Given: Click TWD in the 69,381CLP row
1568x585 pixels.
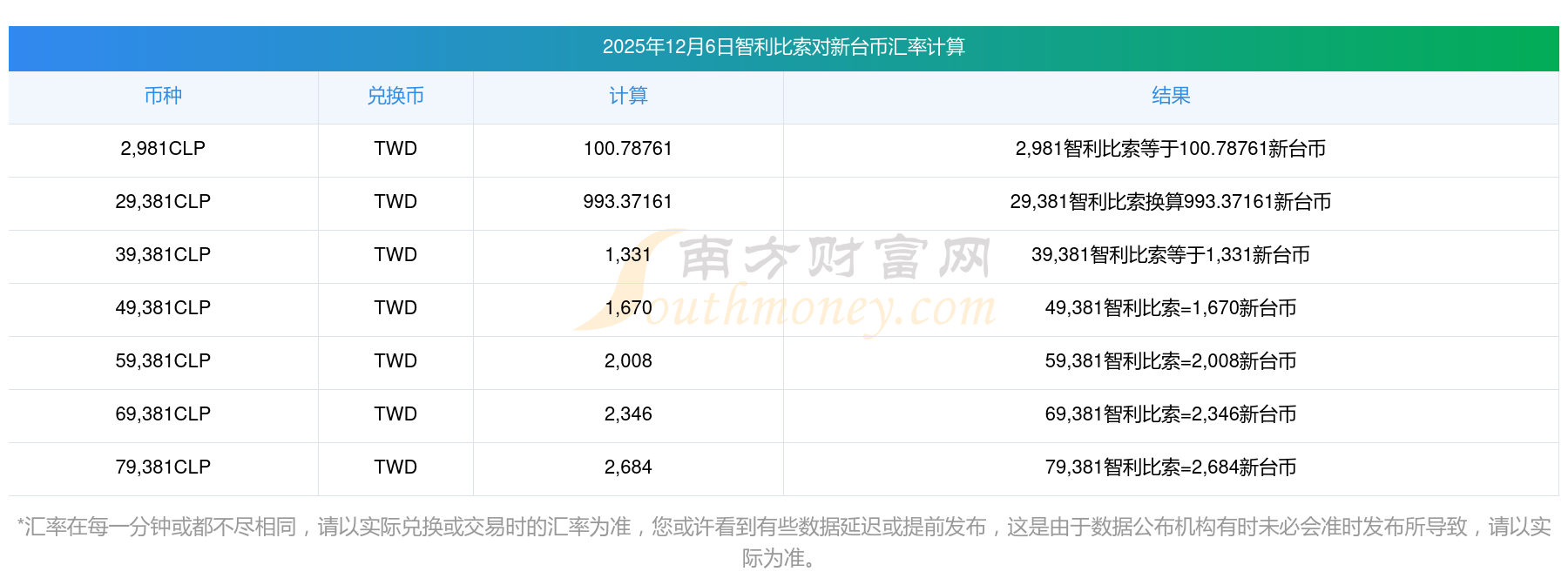Looking at the screenshot, I should point(395,414).
